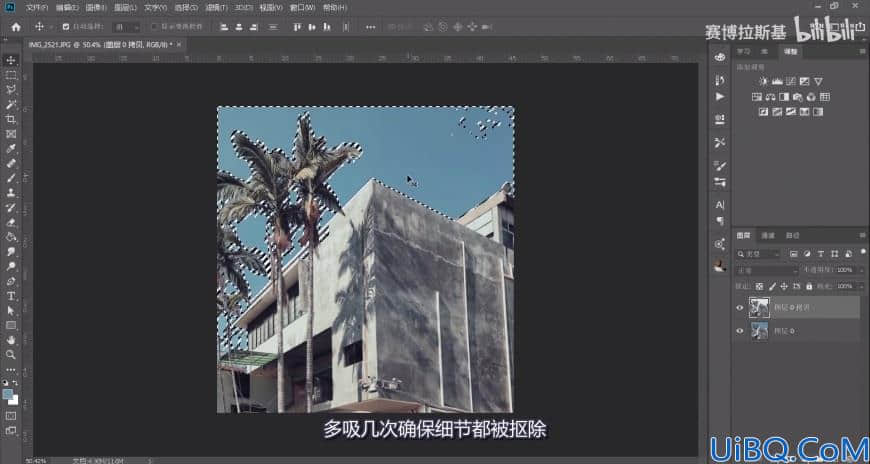Click the Home icon in options bar
This screenshot has width=870, height=464.
coord(16,27)
